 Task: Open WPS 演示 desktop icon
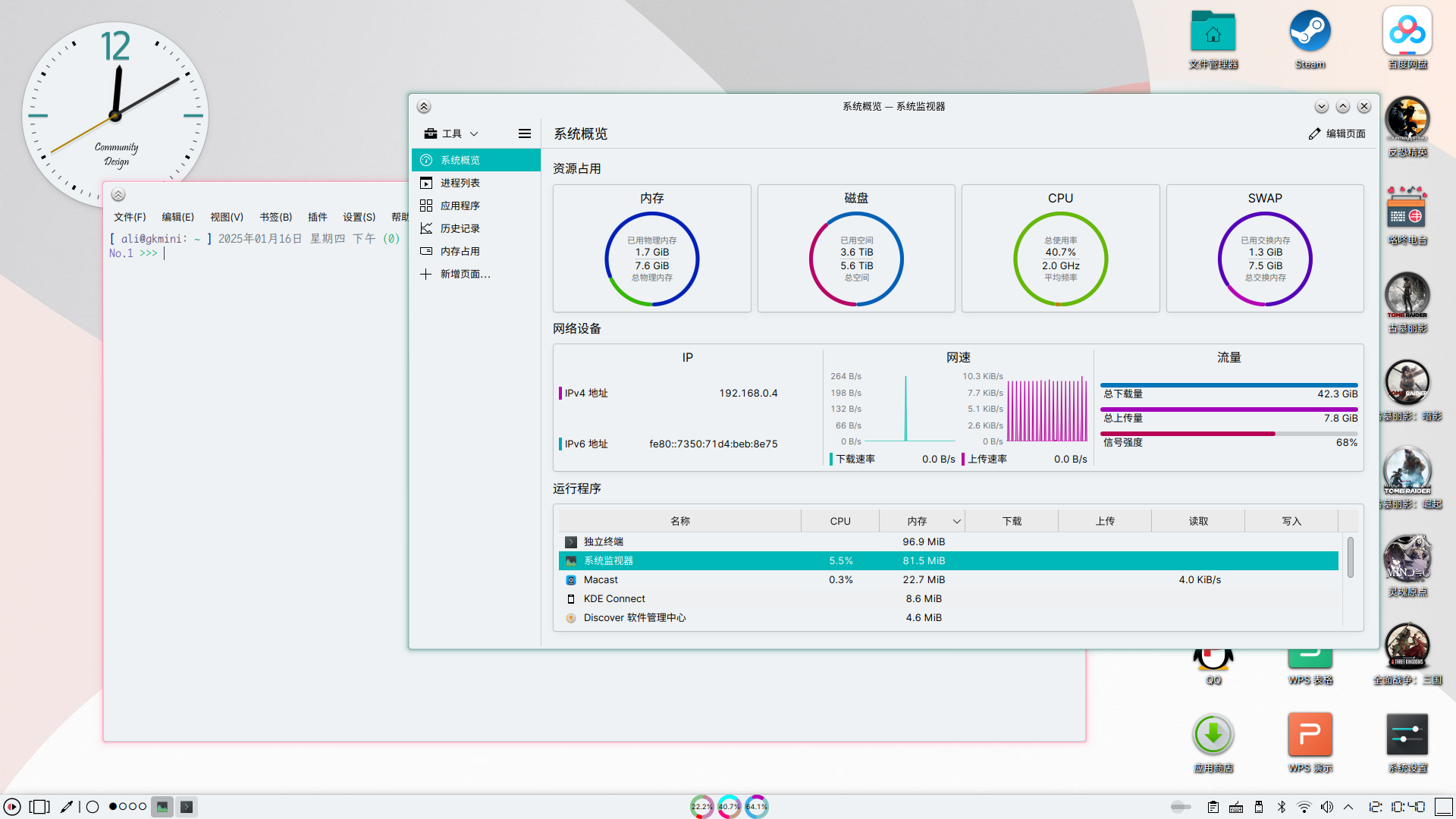tap(1310, 743)
